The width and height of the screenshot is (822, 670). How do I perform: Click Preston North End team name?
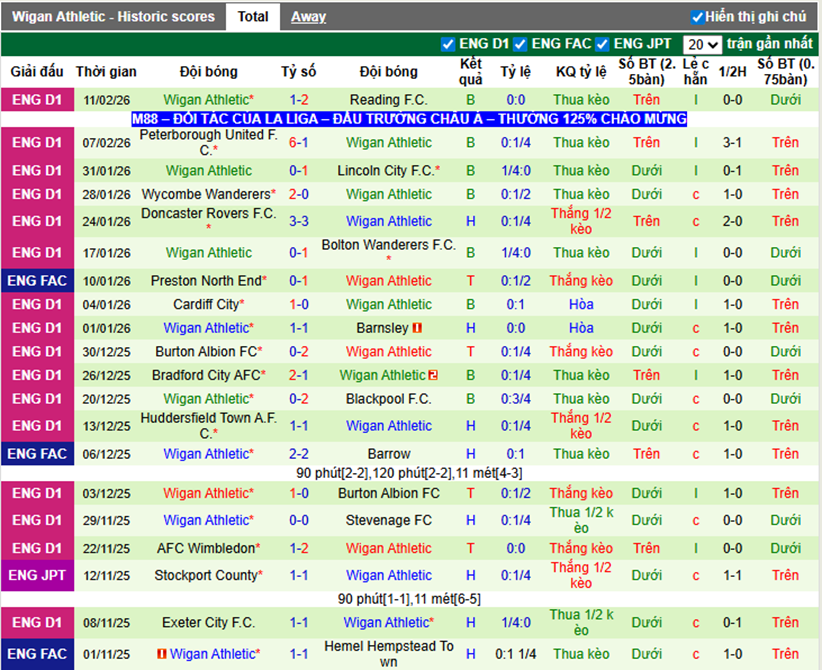tap(206, 281)
